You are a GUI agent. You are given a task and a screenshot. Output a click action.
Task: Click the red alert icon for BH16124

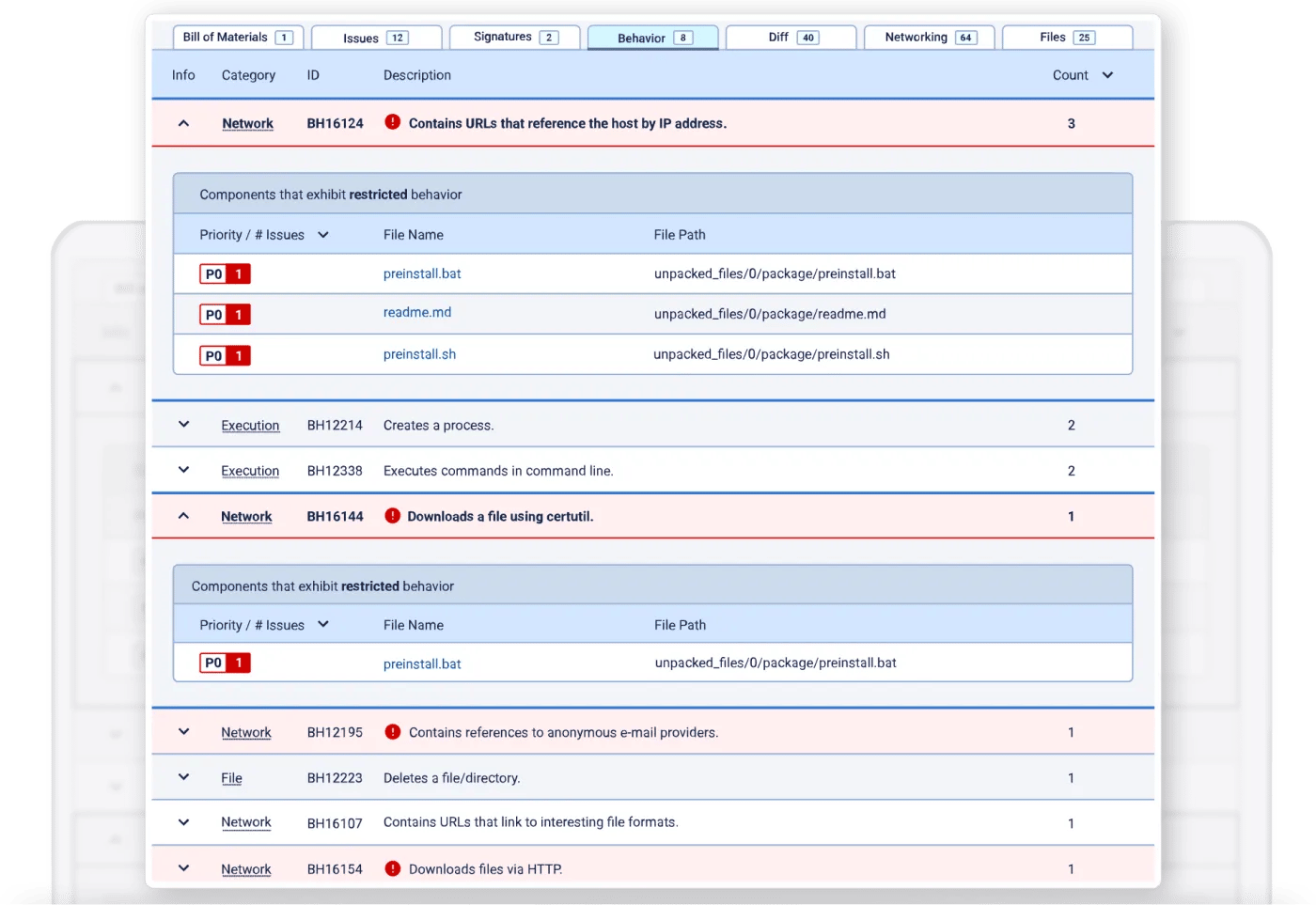pos(393,122)
